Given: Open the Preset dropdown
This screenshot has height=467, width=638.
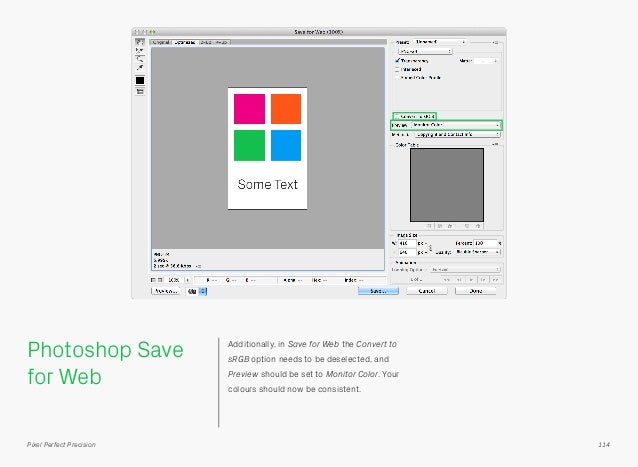Looking at the screenshot, I should [x=440, y=42].
